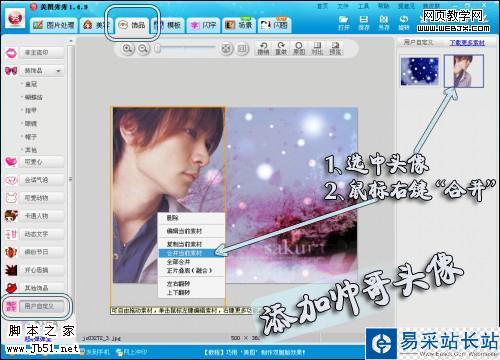Choose 合并当前素材 in the context menu
This screenshot has width=500, height=360.
coord(191,253)
